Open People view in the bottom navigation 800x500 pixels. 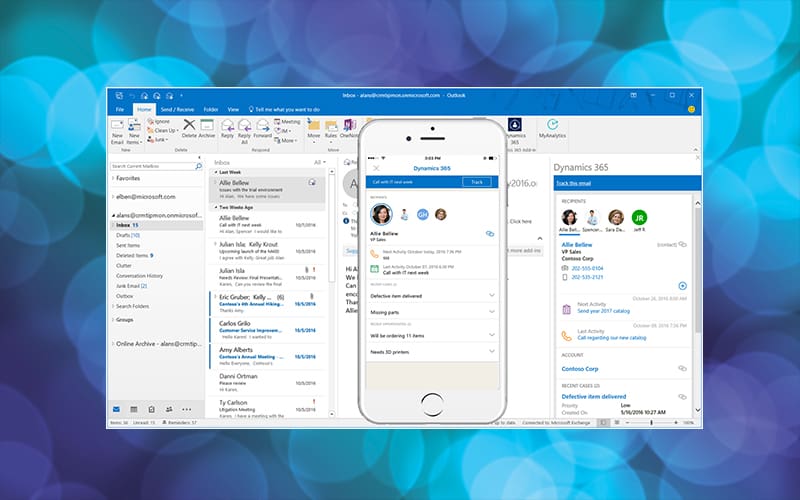coord(169,409)
